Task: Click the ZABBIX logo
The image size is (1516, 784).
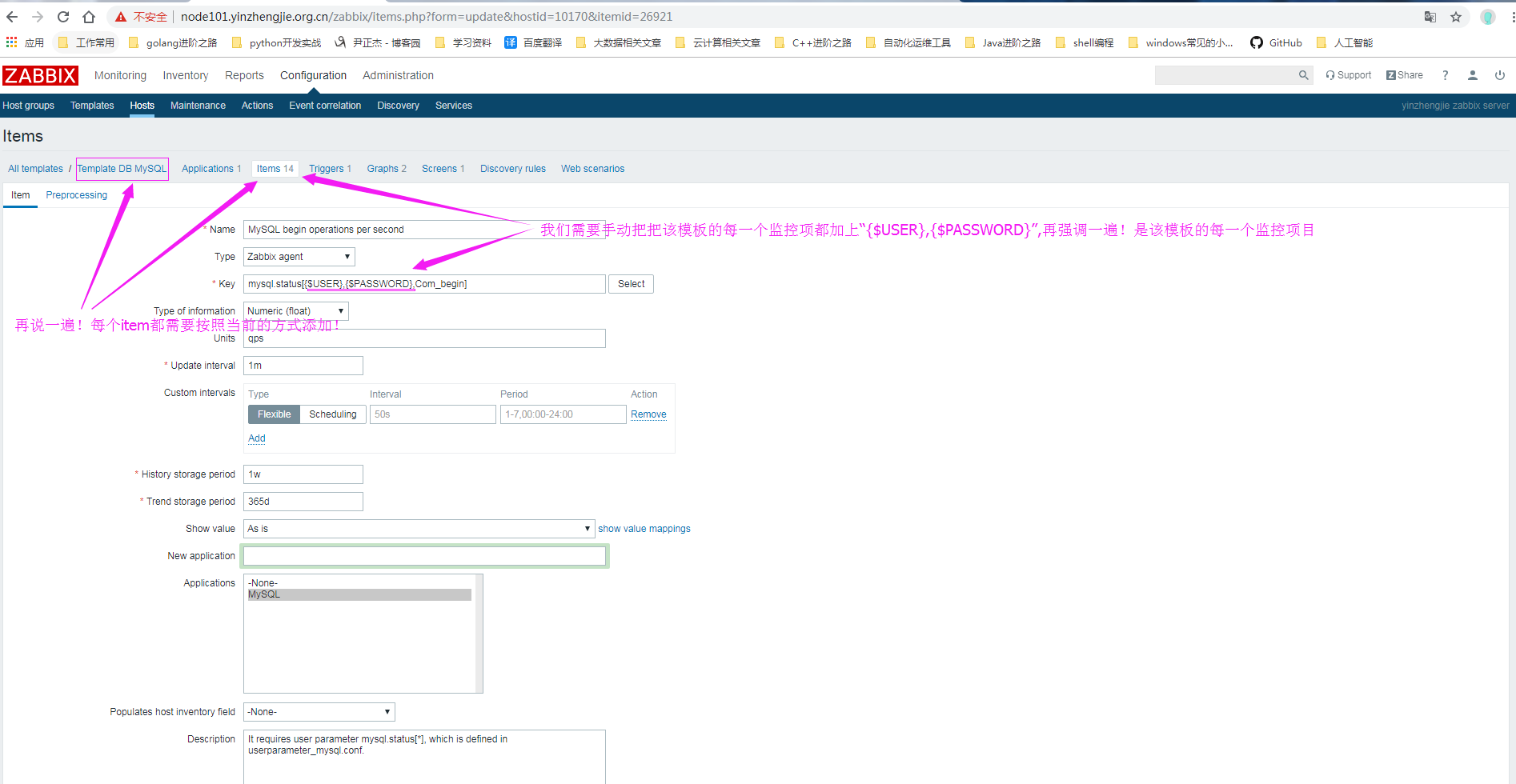Action: coord(40,75)
